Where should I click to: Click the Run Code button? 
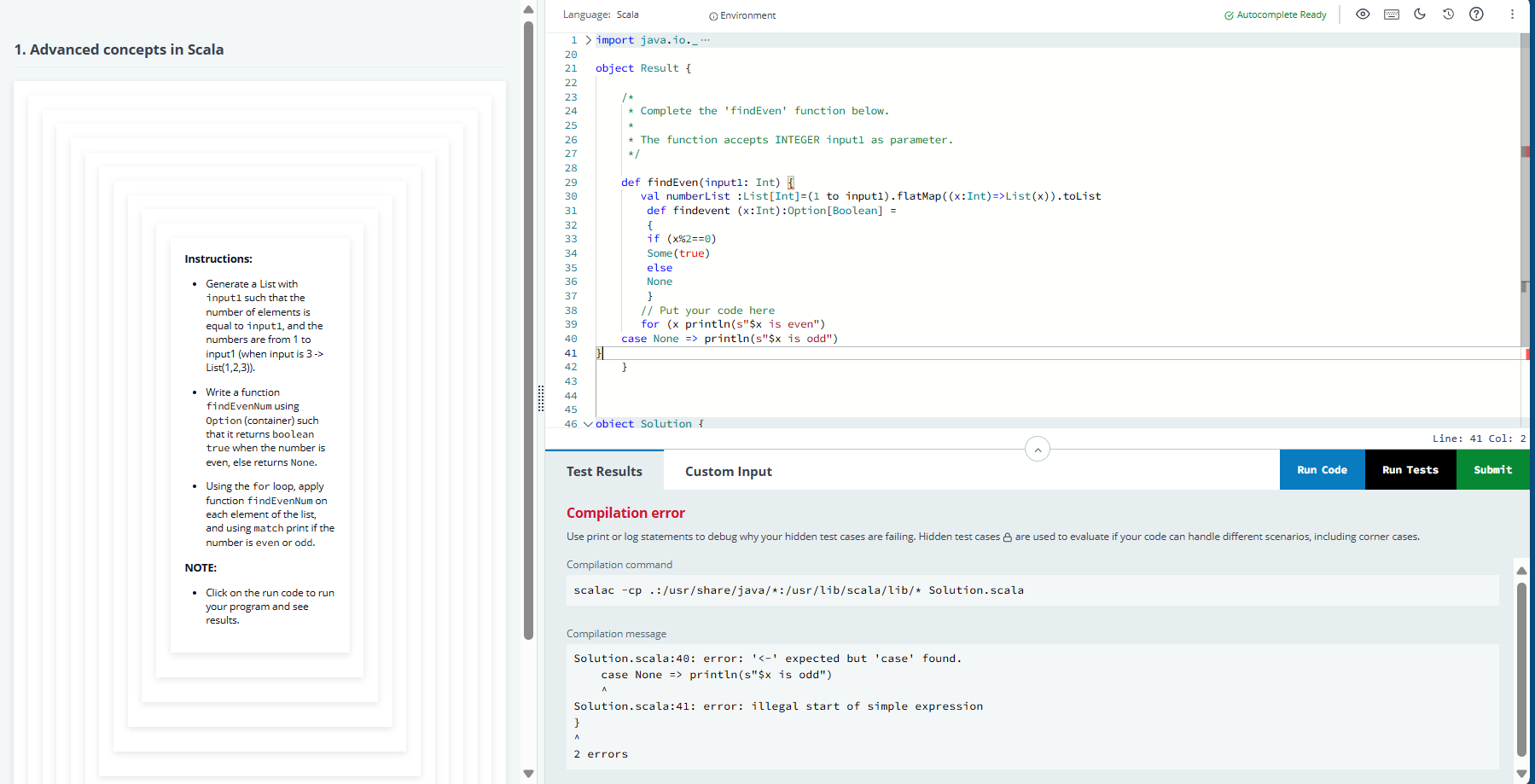[x=1323, y=470]
